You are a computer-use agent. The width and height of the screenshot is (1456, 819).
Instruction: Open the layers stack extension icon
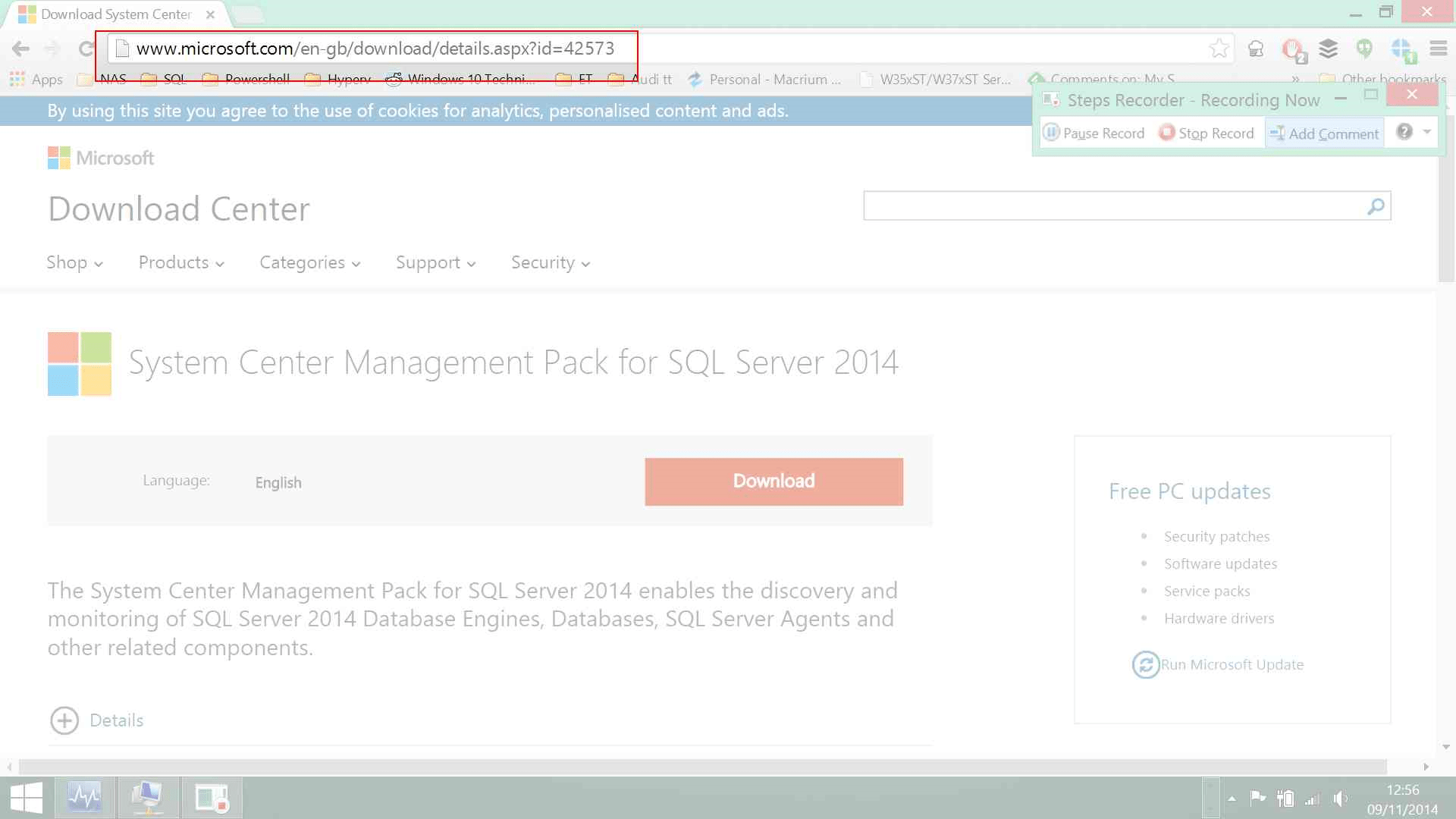tap(1328, 49)
